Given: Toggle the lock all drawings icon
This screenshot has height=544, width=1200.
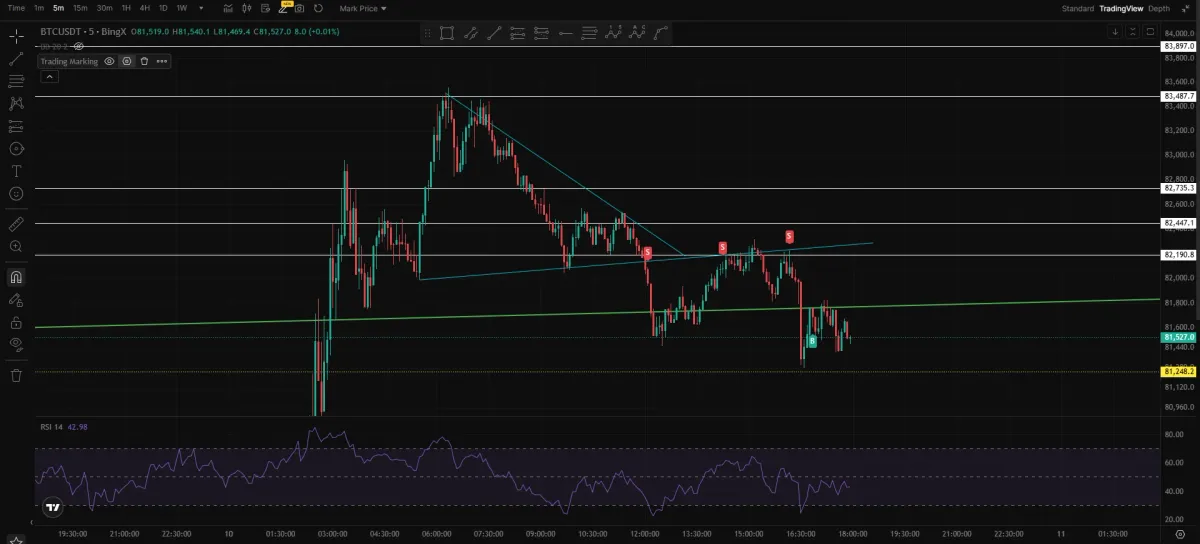Looking at the screenshot, I should tap(16, 322).
